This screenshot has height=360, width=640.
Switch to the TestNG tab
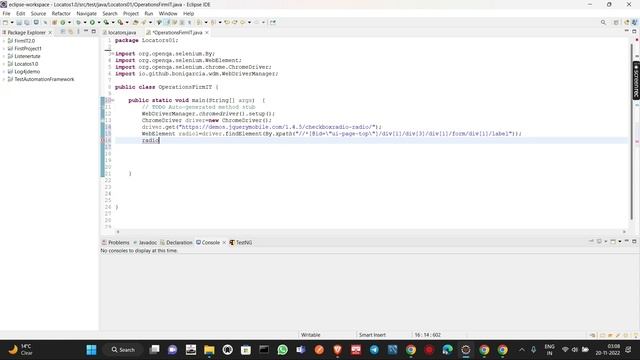pyautogui.click(x=241, y=242)
